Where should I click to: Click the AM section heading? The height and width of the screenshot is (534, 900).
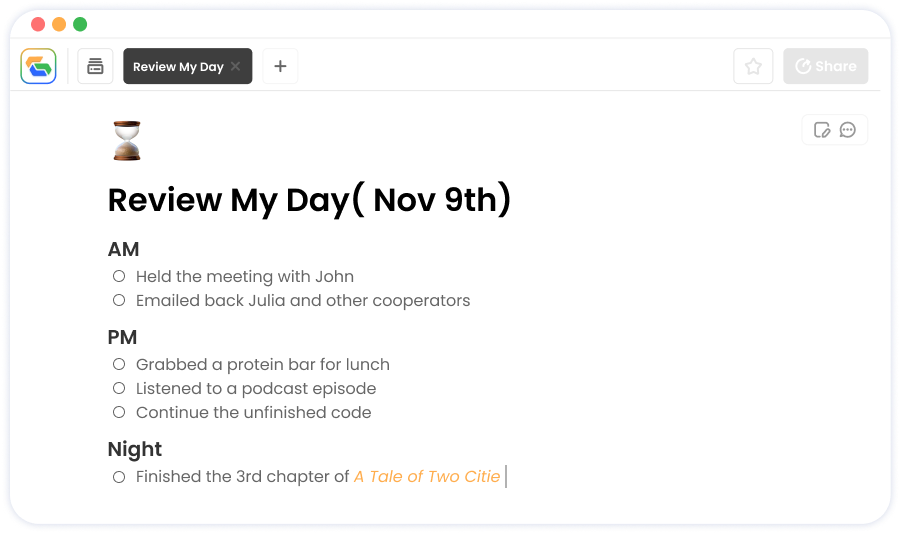coord(123,249)
